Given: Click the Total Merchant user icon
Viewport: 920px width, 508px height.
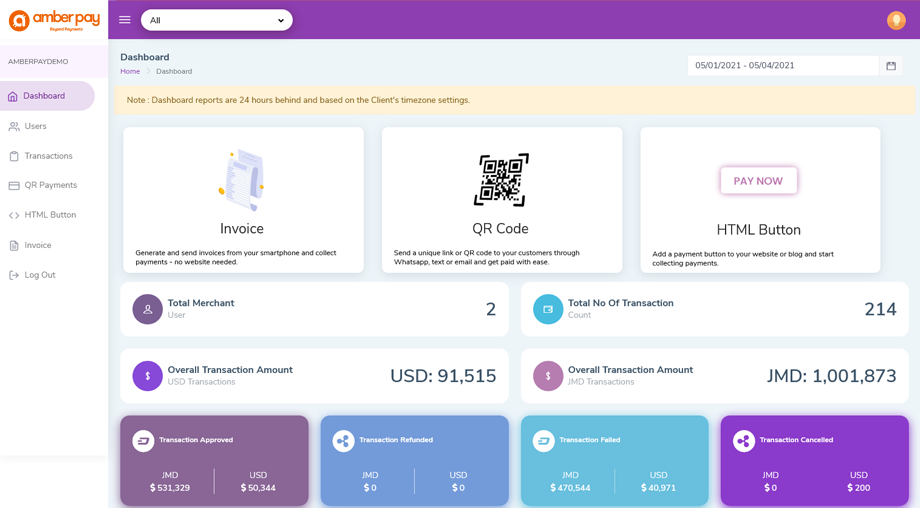Looking at the screenshot, I should (x=148, y=309).
